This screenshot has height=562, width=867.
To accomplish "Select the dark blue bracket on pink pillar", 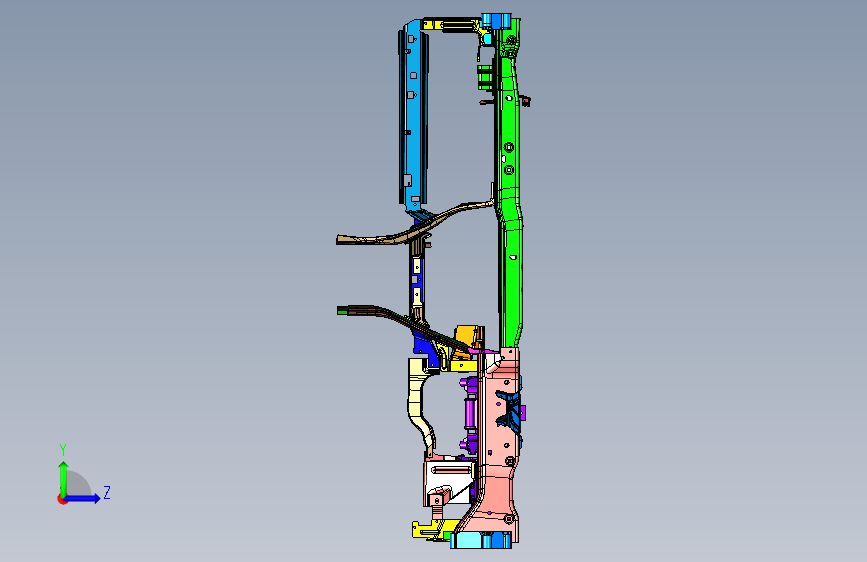I will click(x=510, y=410).
